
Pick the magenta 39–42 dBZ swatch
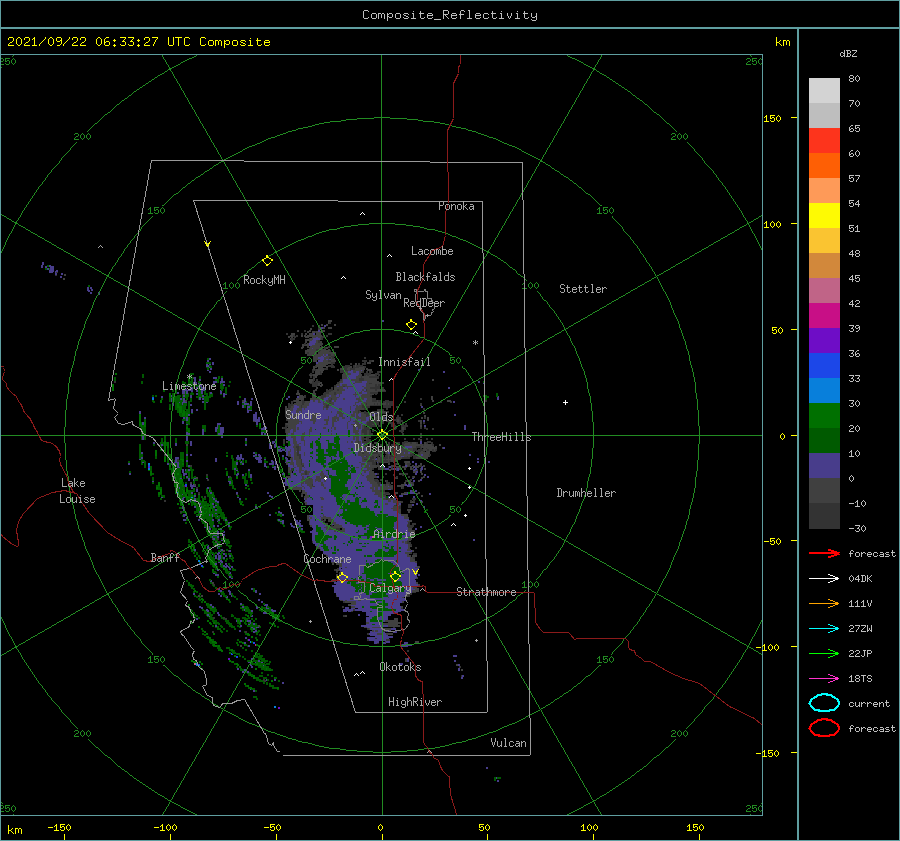click(824, 316)
